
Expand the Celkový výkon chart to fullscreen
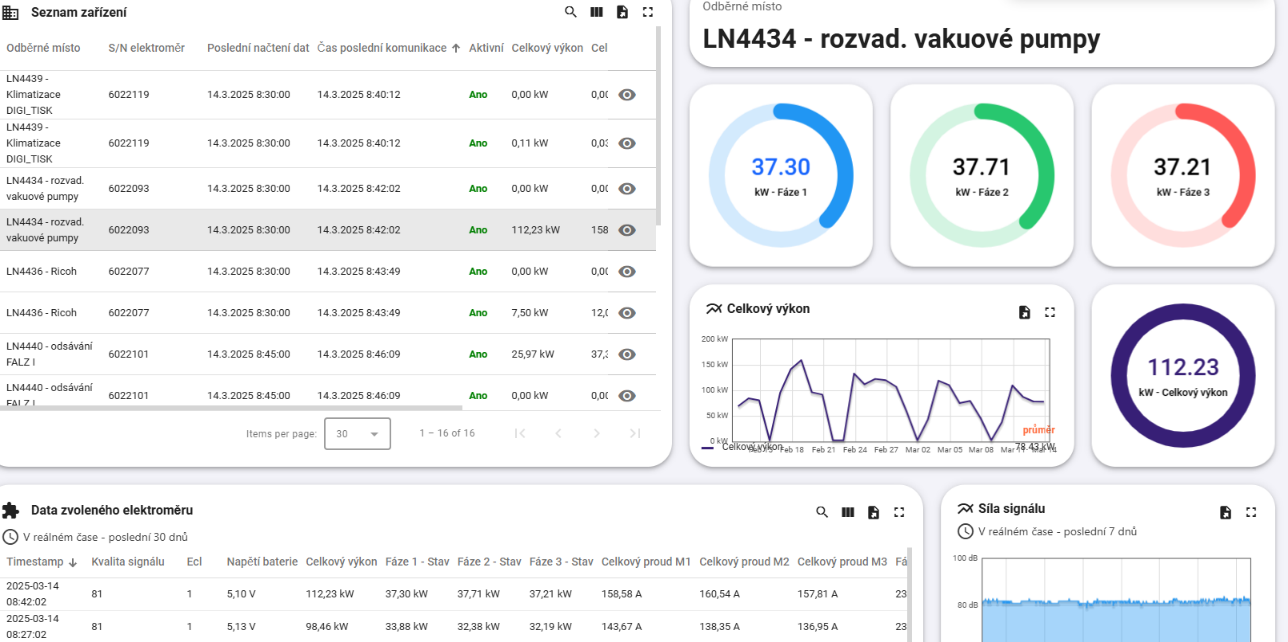click(x=1050, y=312)
